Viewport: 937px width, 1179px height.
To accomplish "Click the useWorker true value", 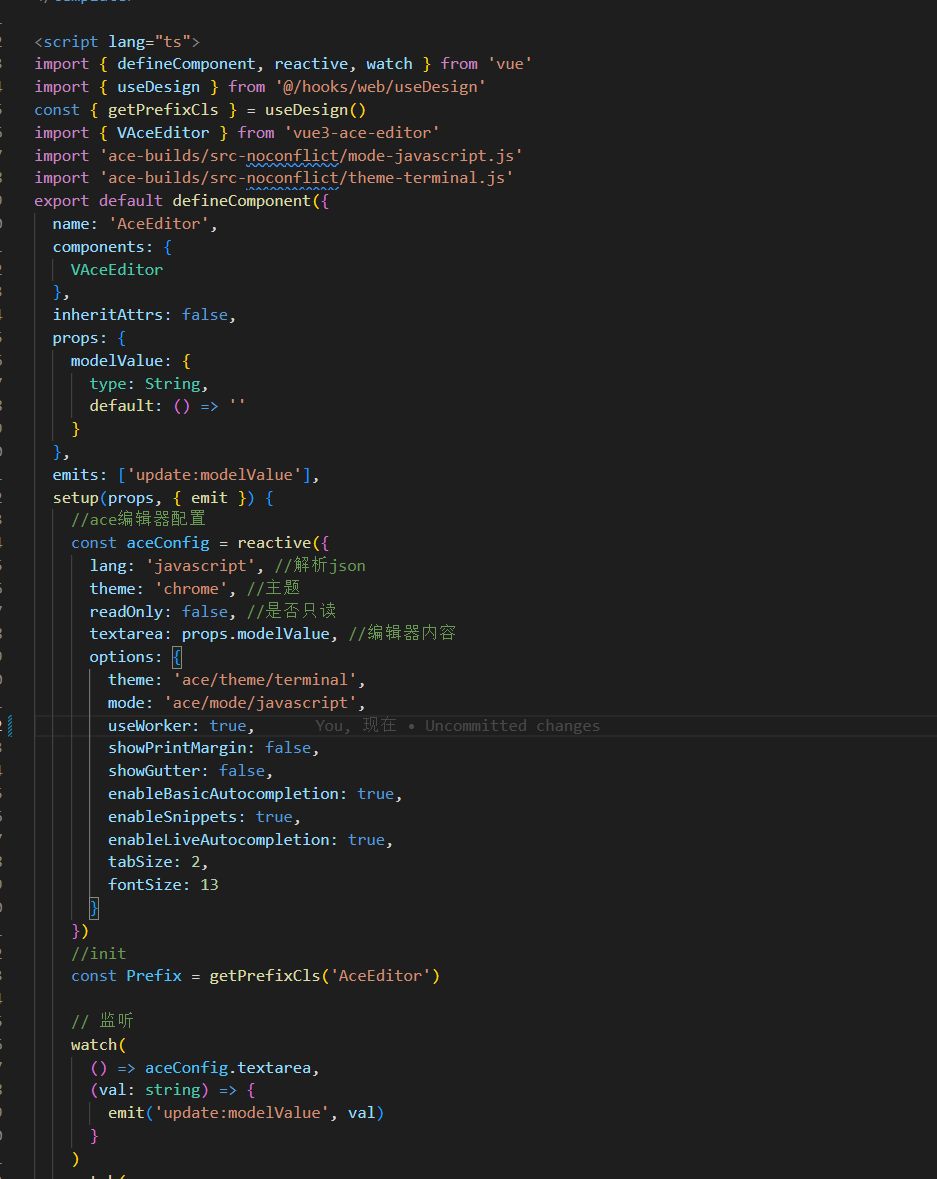I will (x=227, y=725).
